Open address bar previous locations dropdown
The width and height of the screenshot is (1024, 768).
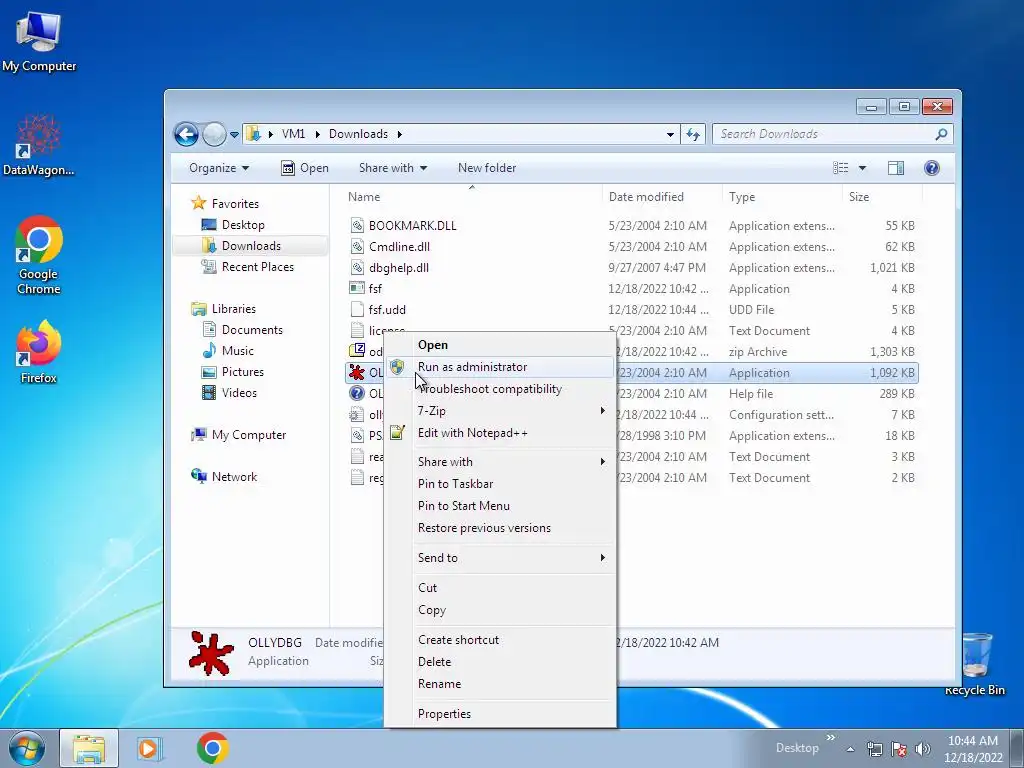(670, 135)
